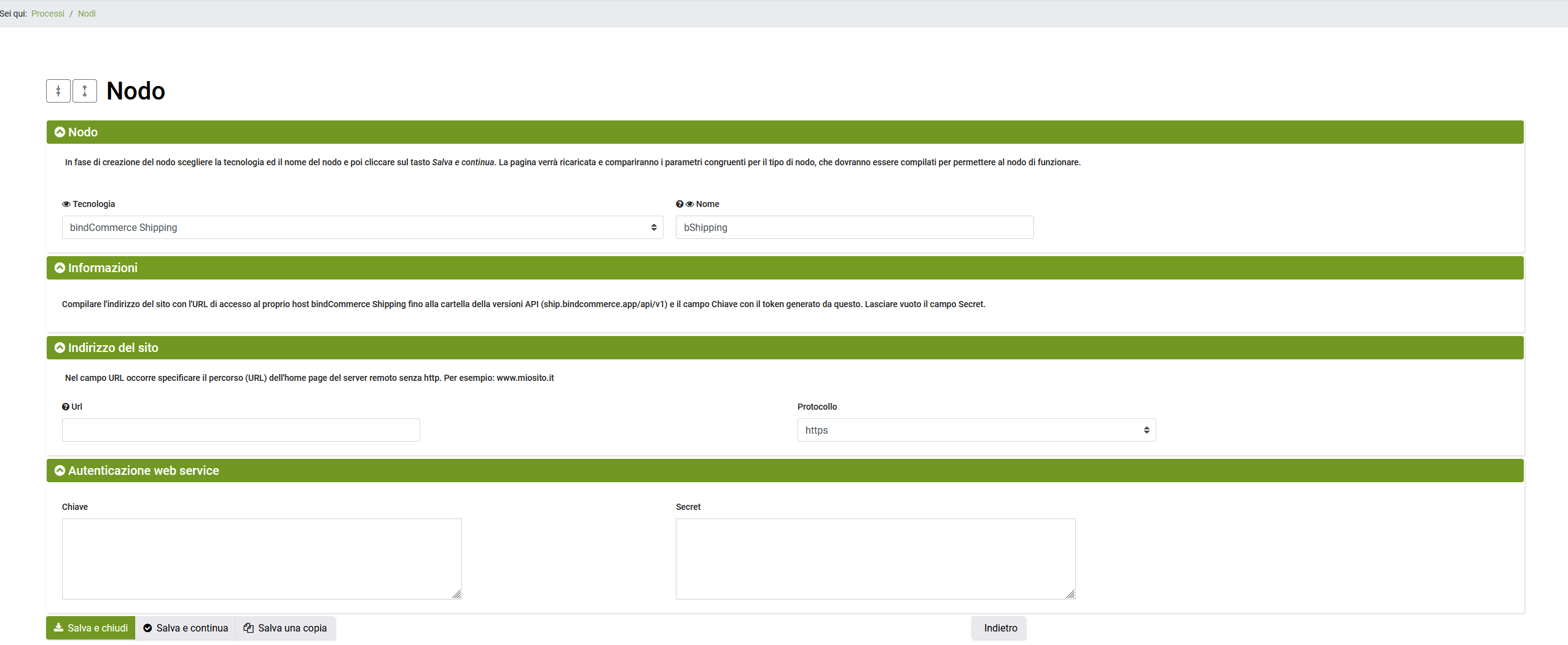Viewport: 1568px width, 645px height.
Task: Go to Processi in the breadcrumb
Action: click(48, 14)
